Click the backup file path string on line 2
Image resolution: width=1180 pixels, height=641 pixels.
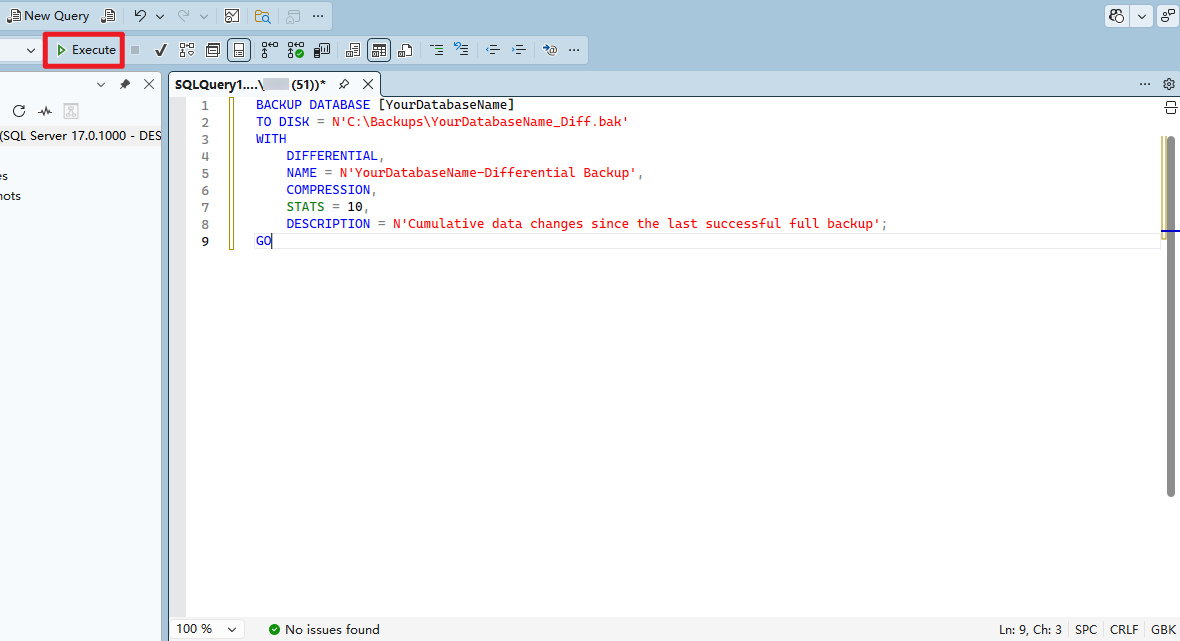[x=479, y=122]
